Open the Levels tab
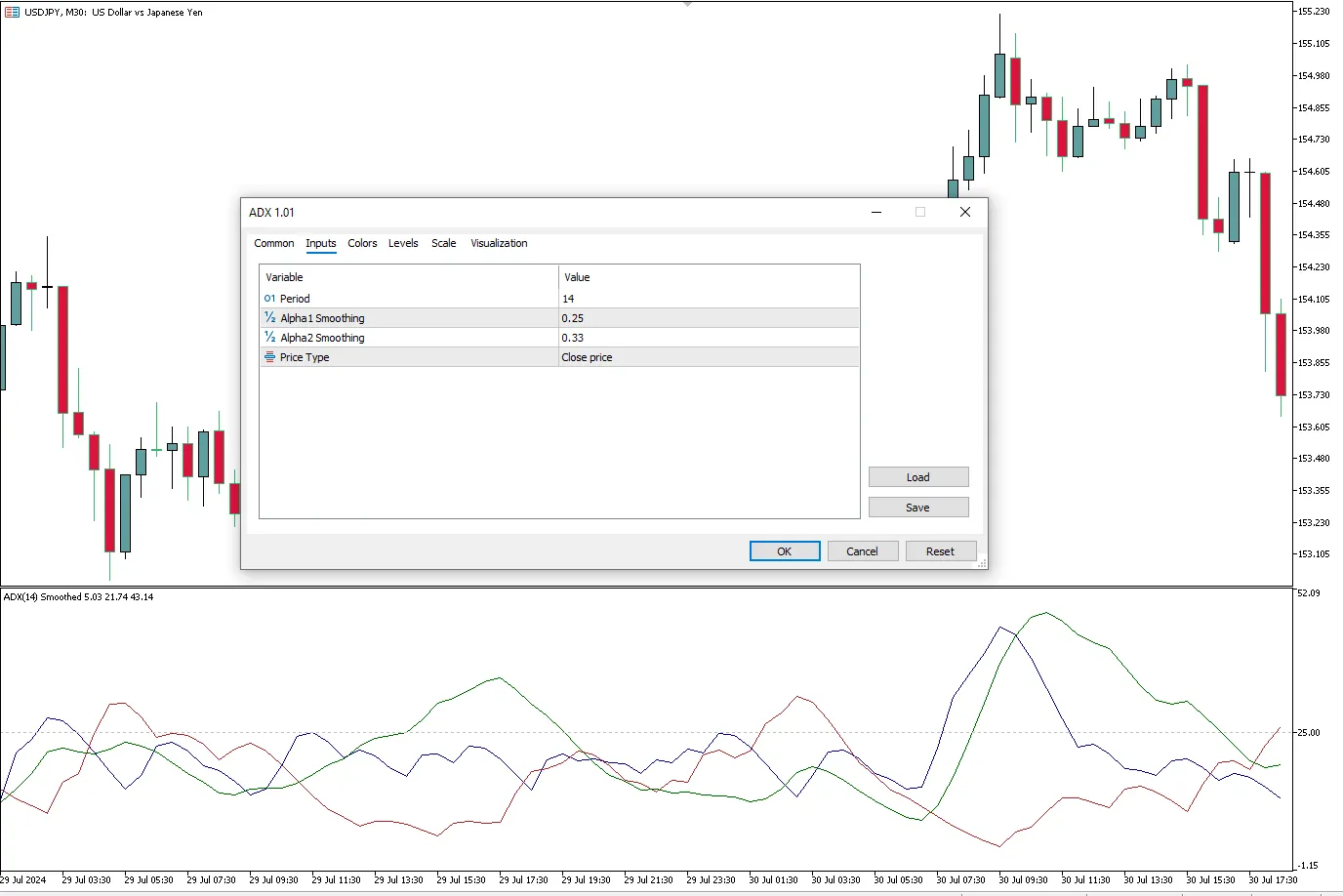The height and width of the screenshot is (896, 1343). pos(403,243)
